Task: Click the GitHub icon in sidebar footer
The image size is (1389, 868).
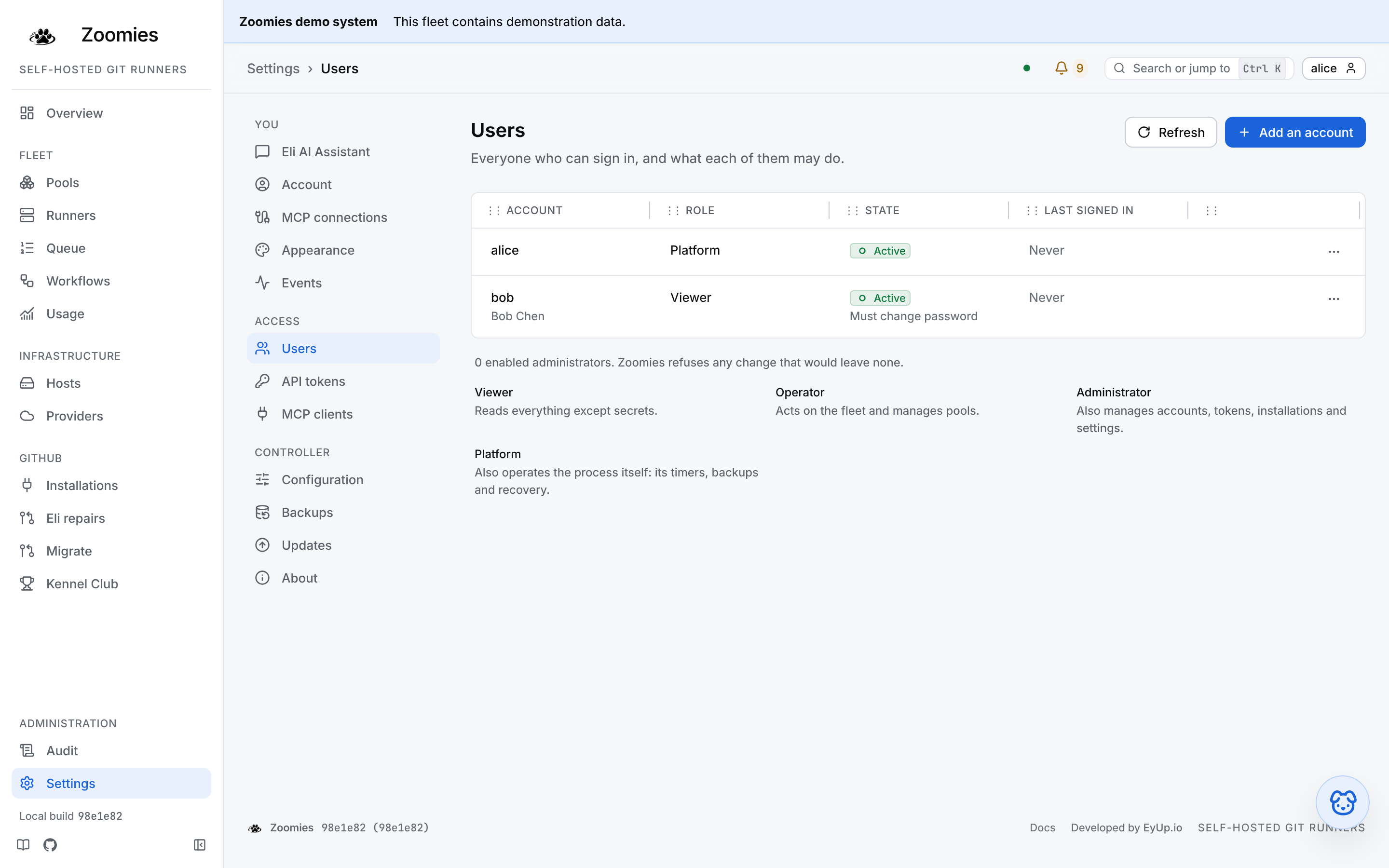Action: 50,844
